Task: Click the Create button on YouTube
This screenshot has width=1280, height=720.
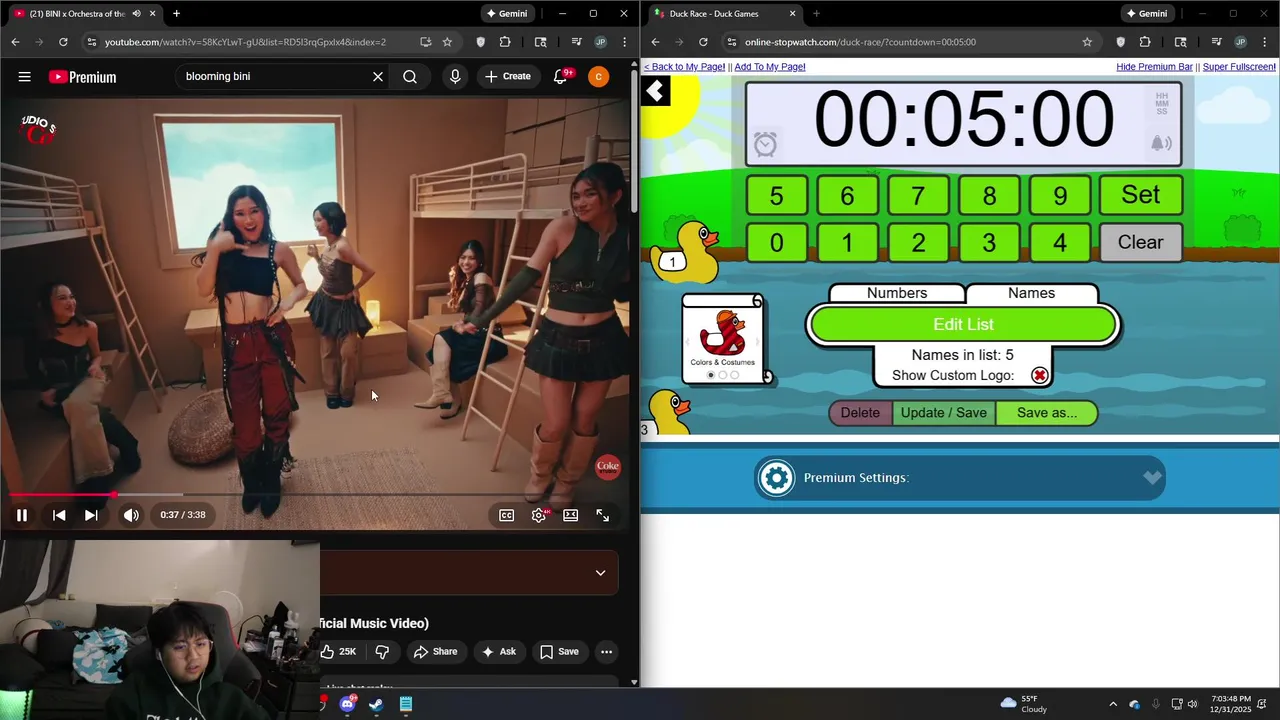Action: [508, 77]
